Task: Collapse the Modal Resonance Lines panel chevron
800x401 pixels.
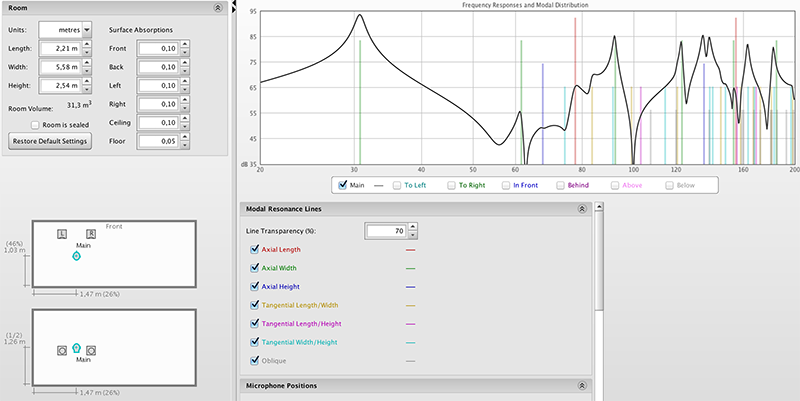Action: point(582,210)
